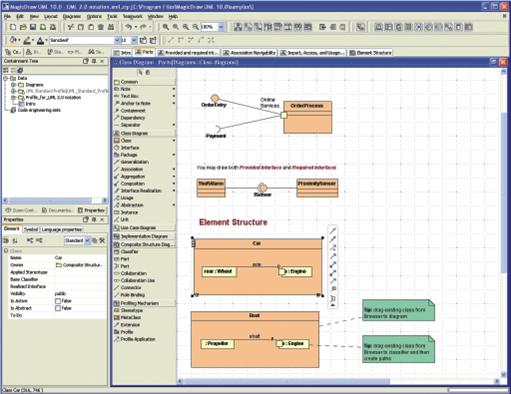
Task: Open the Symbol properties tab
Action: (31, 229)
